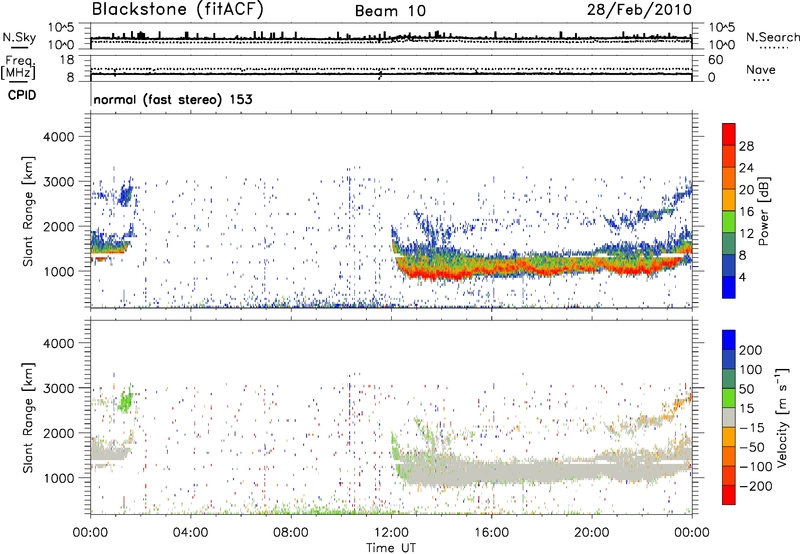The height and width of the screenshot is (554, 800).
Task: Click the "4" label on power colorbar
Action: click(x=742, y=277)
